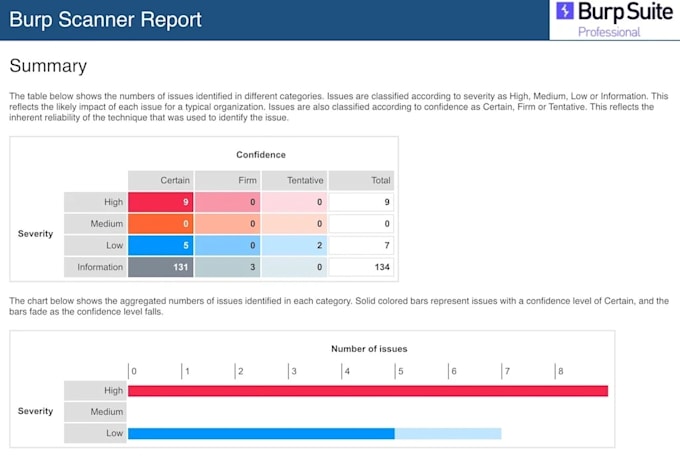This screenshot has width=680, height=460.
Task: Click the Low label in the chart
Action: 95,433
